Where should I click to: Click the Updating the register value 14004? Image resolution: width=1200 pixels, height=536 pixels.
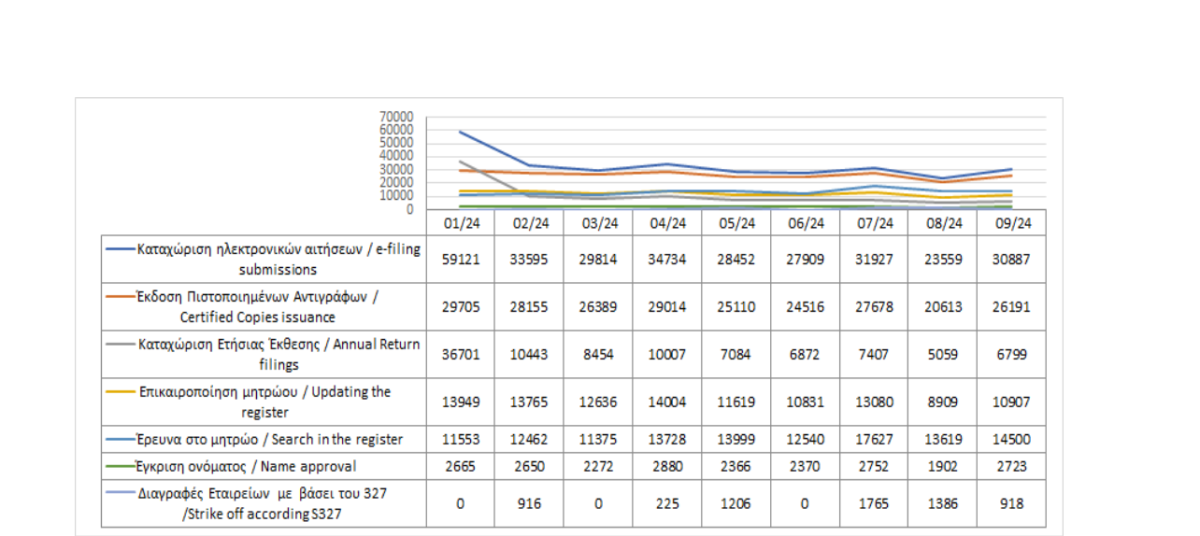click(x=667, y=402)
